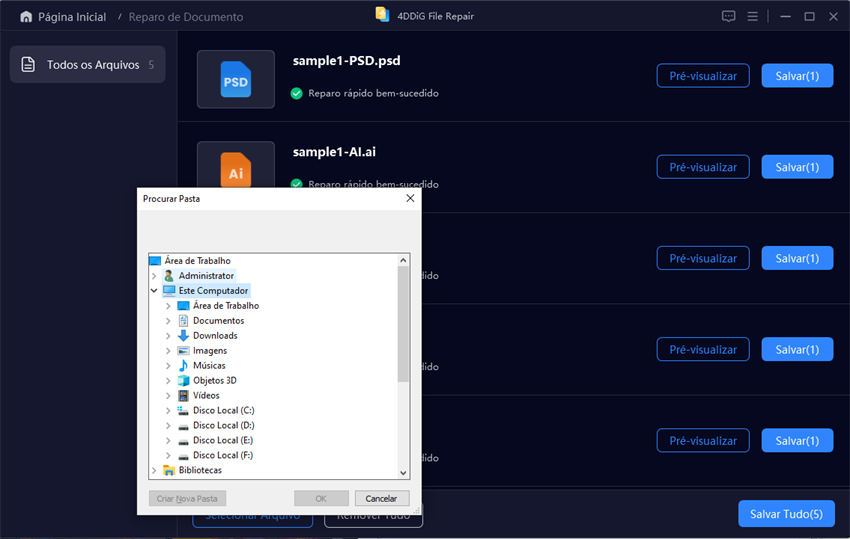850x539 pixels.
Task: Click the Downloads arrow icon
Action: point(183,336)
